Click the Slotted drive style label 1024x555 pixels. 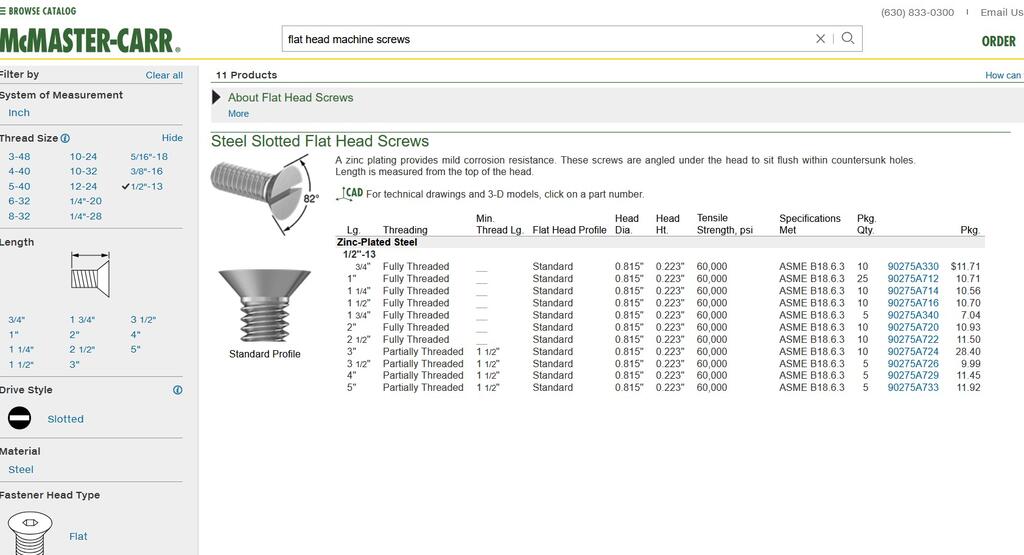point(65,419)
